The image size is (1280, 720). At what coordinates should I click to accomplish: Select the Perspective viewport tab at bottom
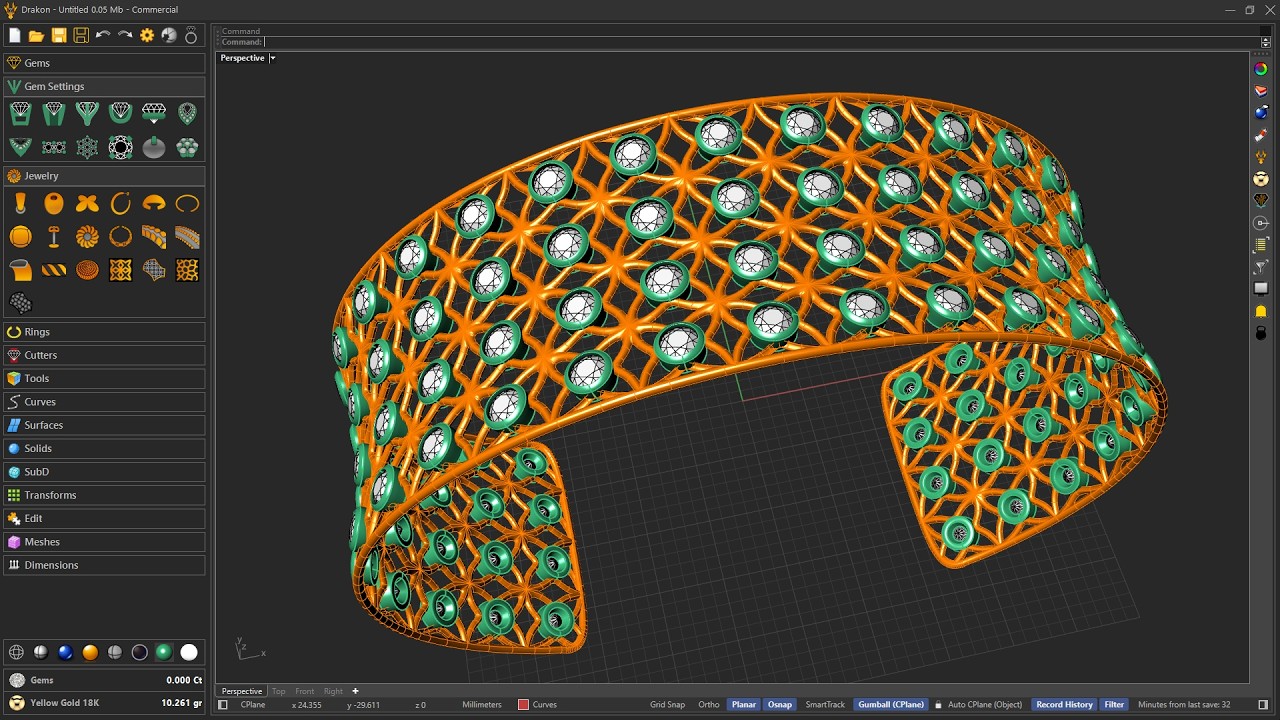coord(241,691)
